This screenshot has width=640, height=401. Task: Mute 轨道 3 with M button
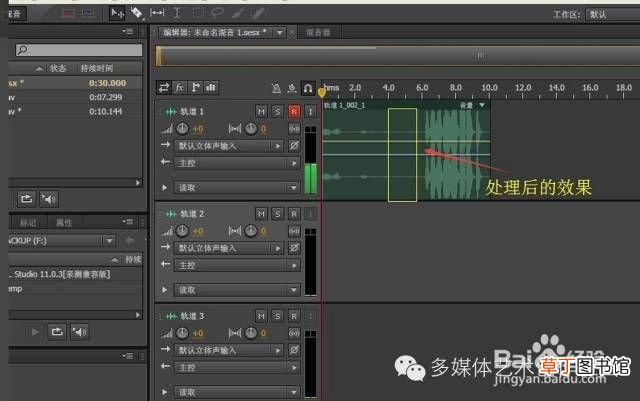click(261, 316)
